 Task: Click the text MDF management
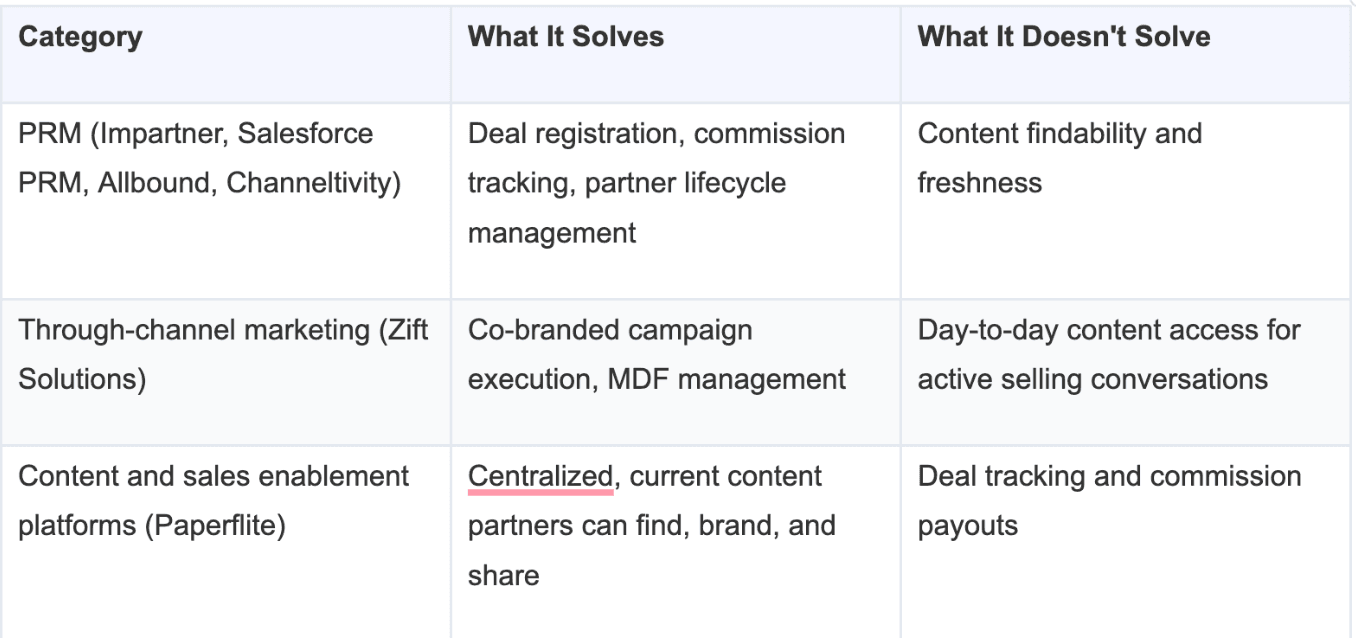[727, 380]
